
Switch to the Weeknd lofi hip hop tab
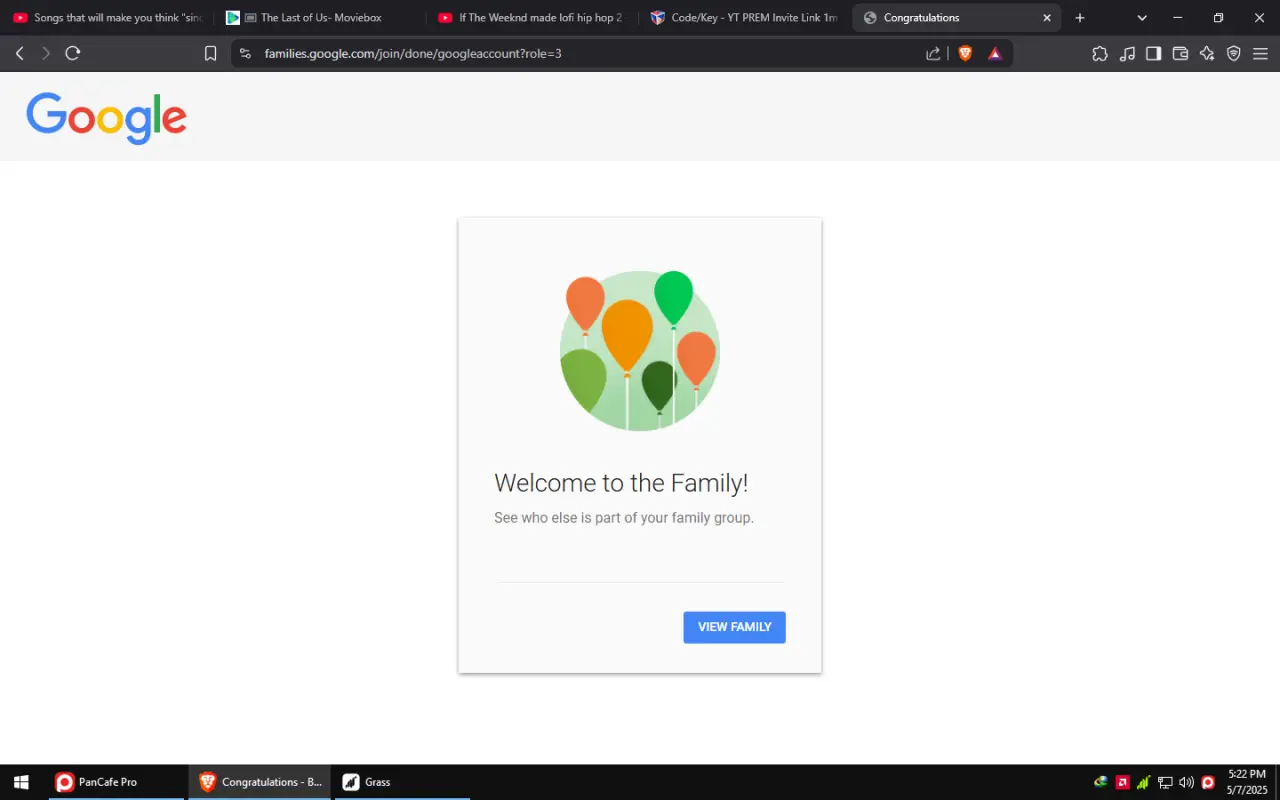(x=531, y=18)
